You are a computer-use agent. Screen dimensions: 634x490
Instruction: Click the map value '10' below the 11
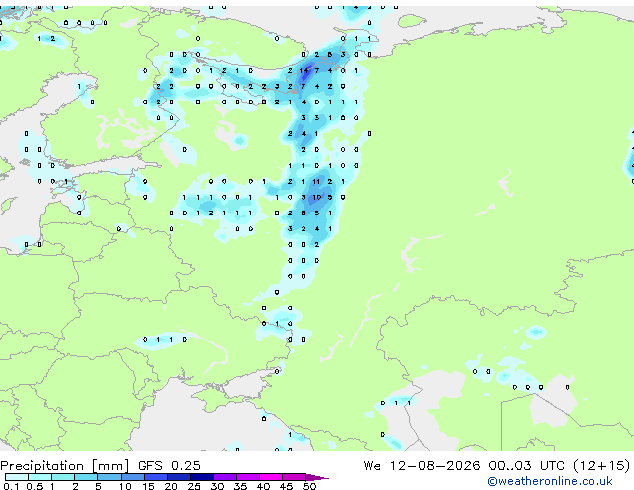pos(317,197)
